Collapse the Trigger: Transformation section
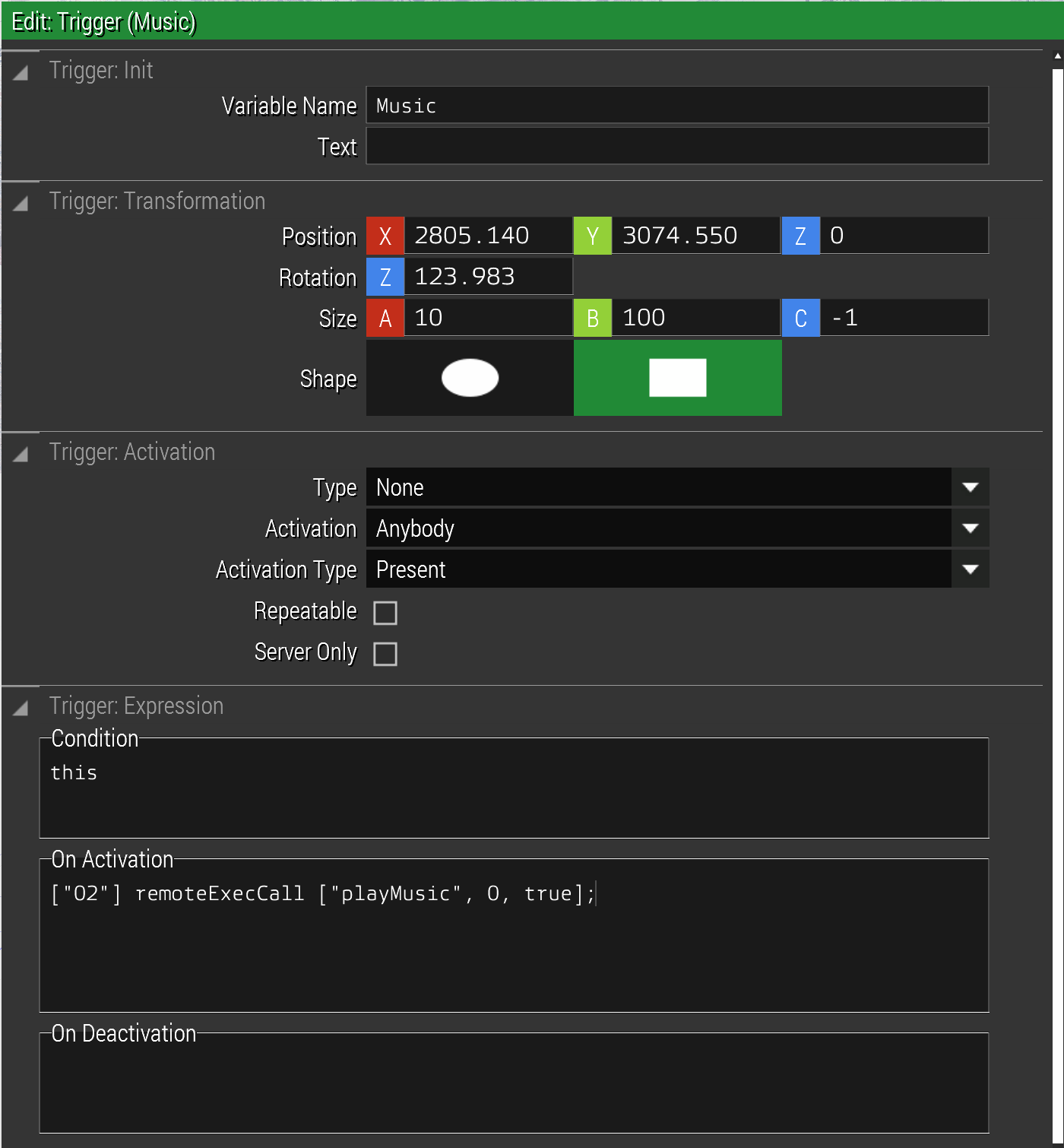Image resolution: width=1064 pixels, height=1148 pixels. coord(21,203)
